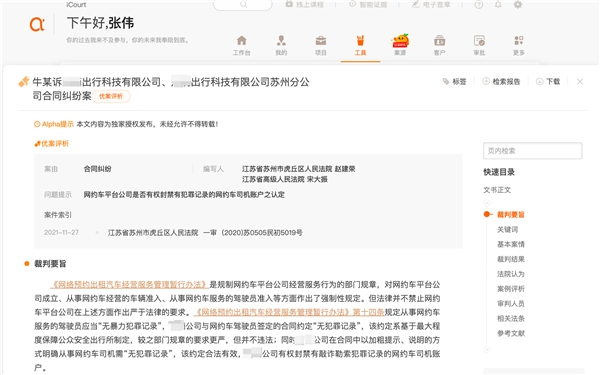Click the 下载 download button
600x375 pixels.
click(x=548, y=82)
